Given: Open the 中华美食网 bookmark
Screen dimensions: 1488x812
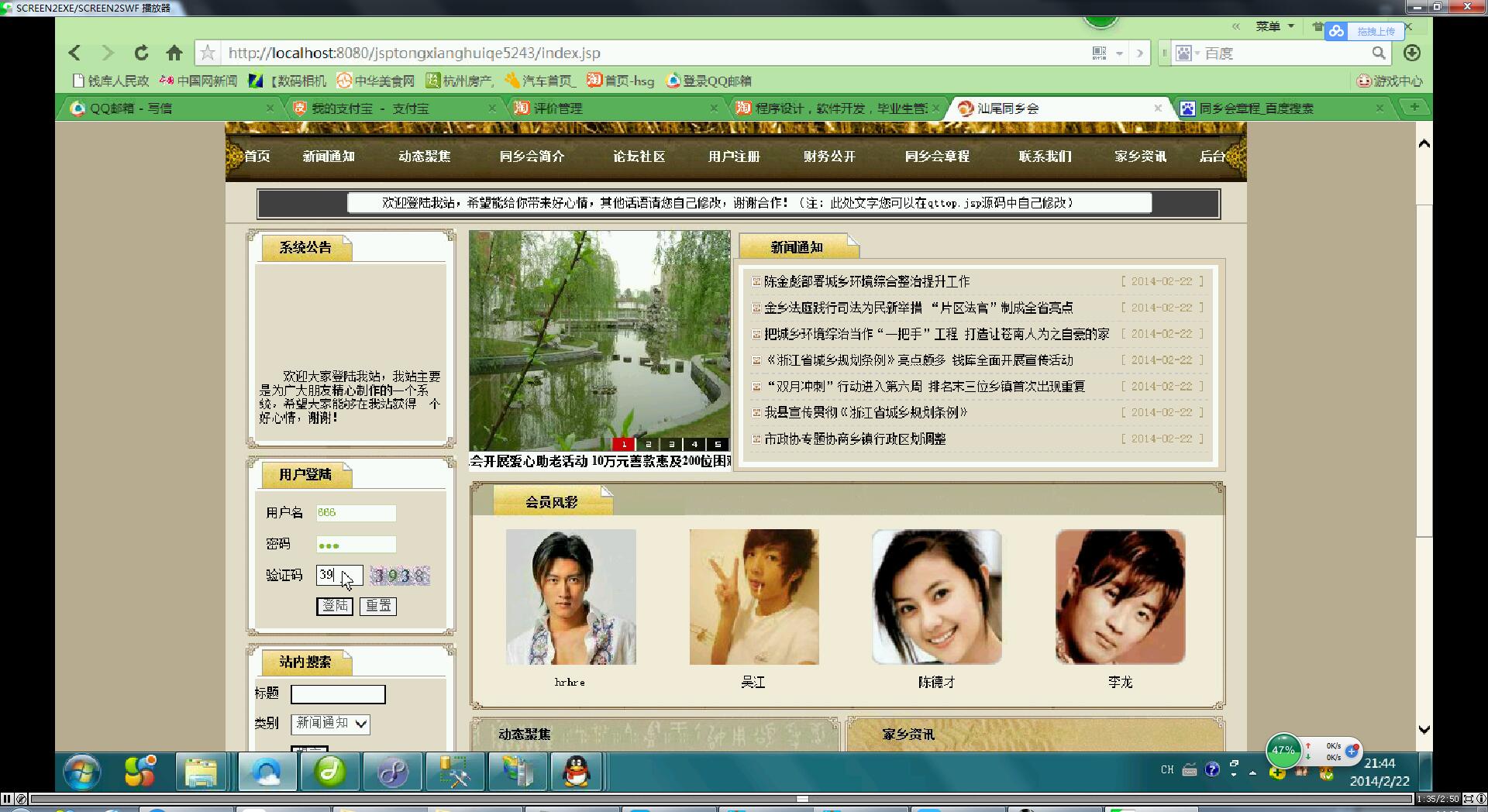Looking at the screenshot, I should click(x=376, y=81).
